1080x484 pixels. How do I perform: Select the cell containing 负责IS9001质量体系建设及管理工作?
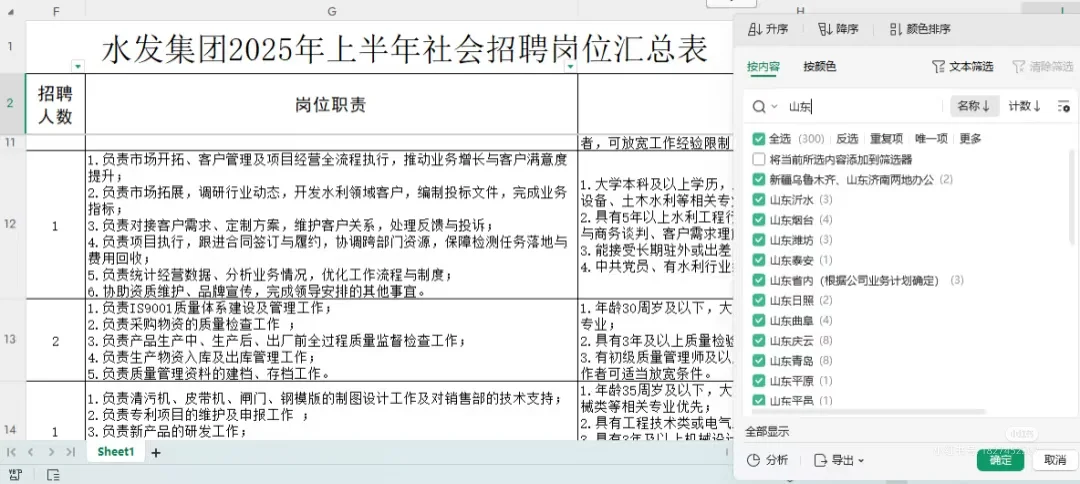(331, 340)
